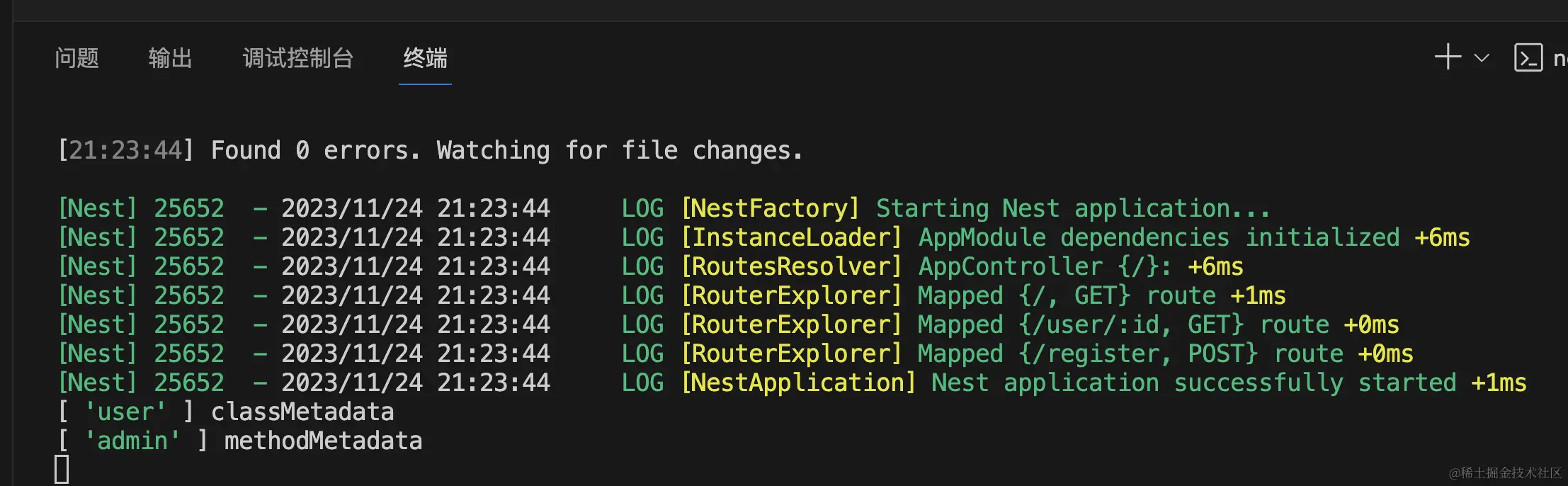The width and height of the screenshot is (1568, 486).
Task: Select the 终端 (Terminal) tab
Action: tap(425, 58)
